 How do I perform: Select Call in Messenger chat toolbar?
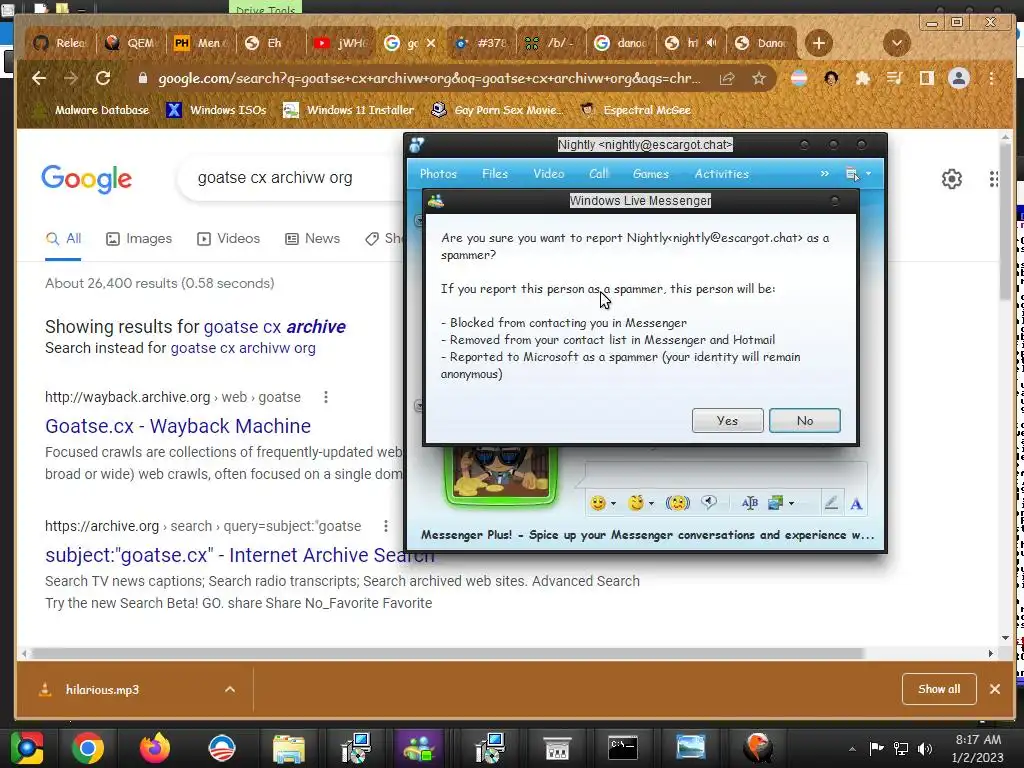[599, 174]
